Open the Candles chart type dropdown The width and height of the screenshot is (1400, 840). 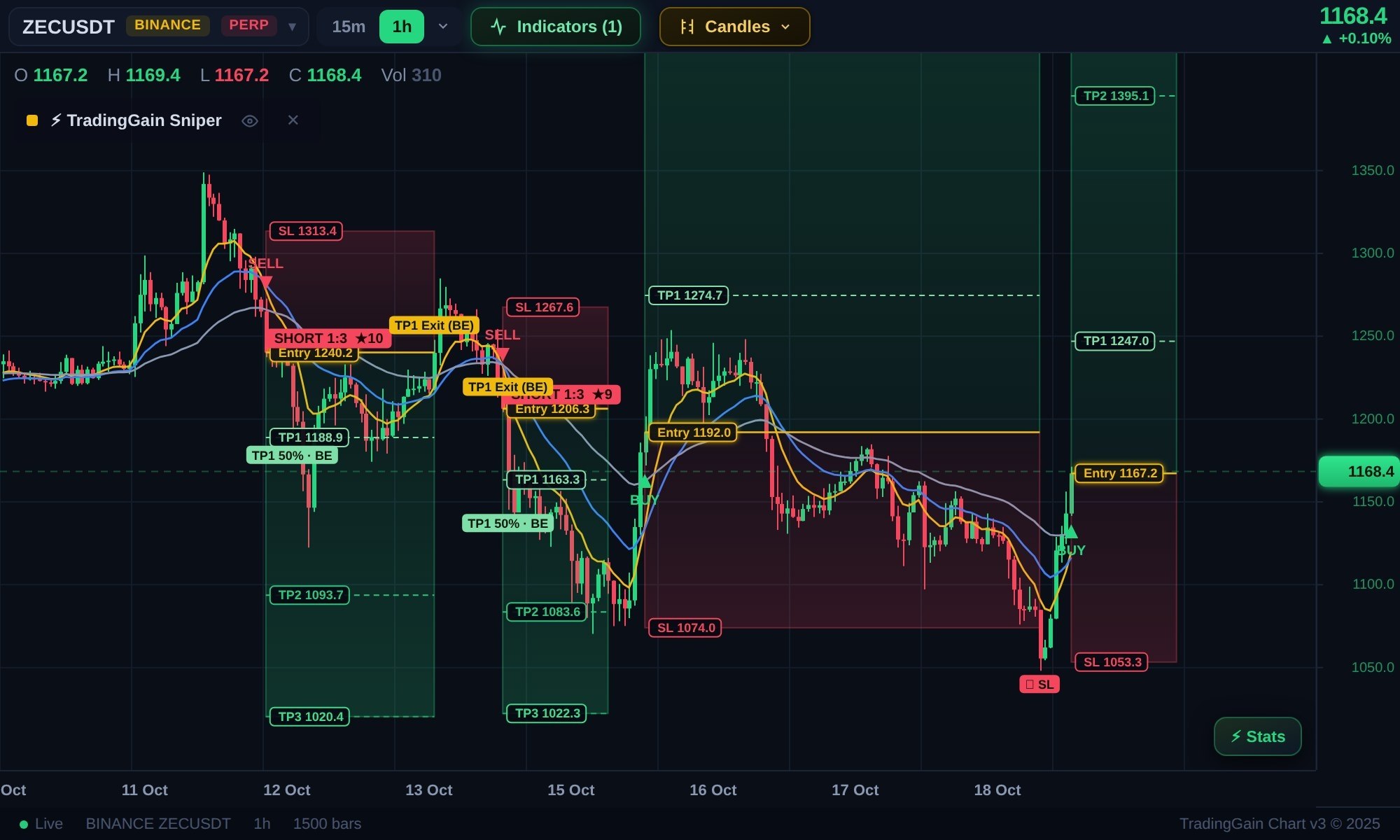[735, 27]
